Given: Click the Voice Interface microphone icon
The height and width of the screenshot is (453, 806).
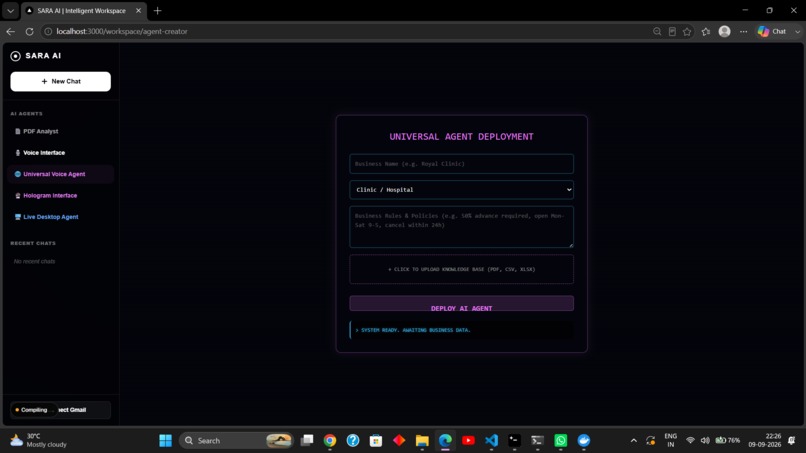Looking at the screenshot, I should click(x=17, y=153).
